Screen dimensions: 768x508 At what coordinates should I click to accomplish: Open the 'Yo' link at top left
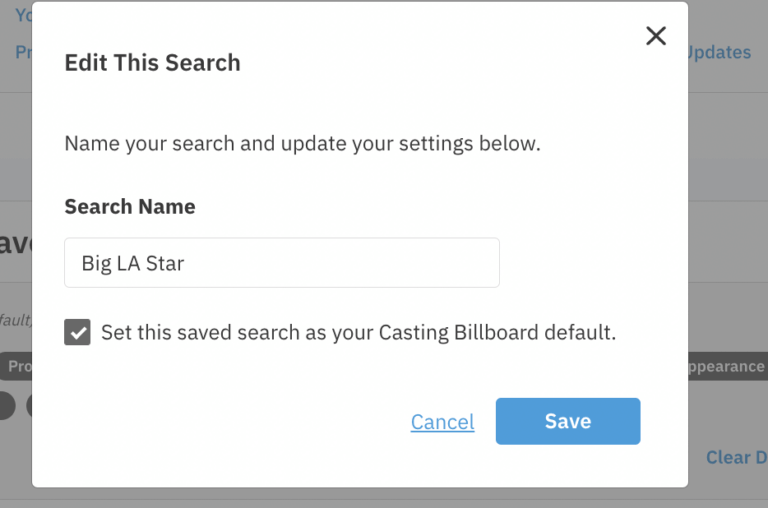pos(24,15)
